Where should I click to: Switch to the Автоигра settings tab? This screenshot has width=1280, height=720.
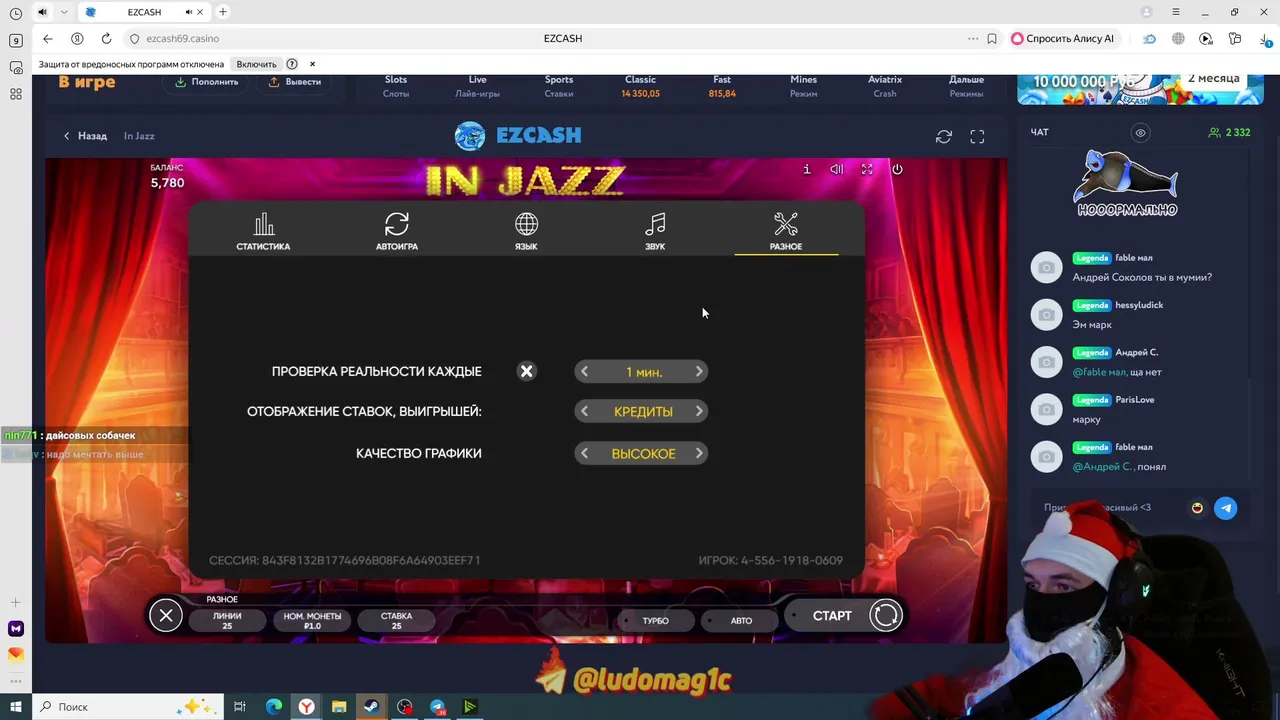(x=397, y=232)
